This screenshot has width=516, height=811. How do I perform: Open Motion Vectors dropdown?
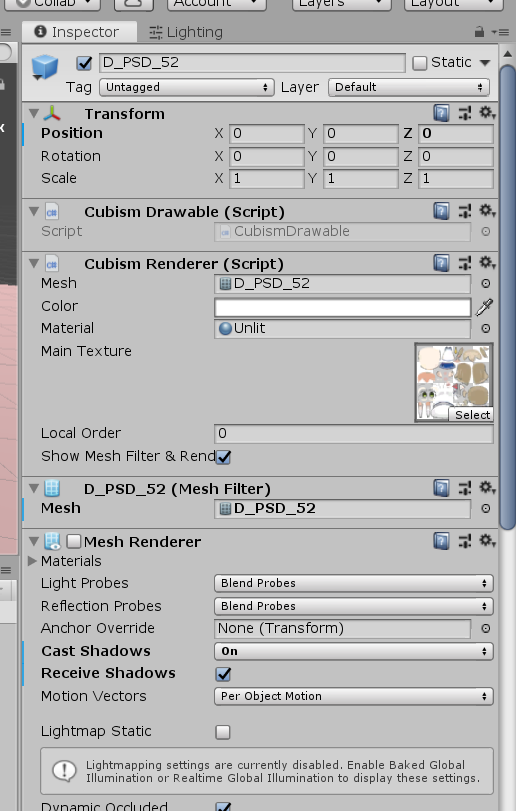tap(354, 696)
